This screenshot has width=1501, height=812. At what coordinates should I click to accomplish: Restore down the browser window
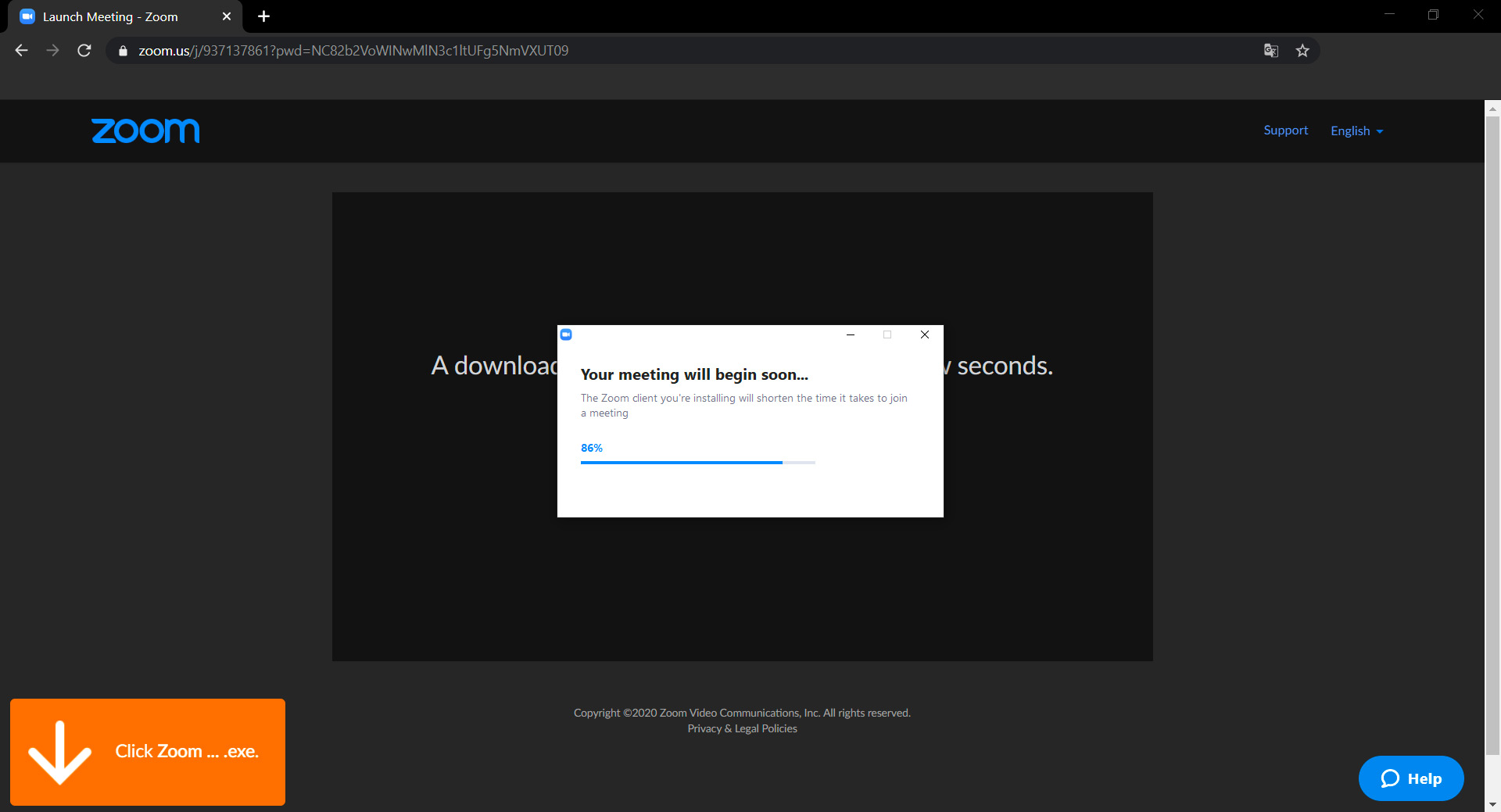point(1433,15)
